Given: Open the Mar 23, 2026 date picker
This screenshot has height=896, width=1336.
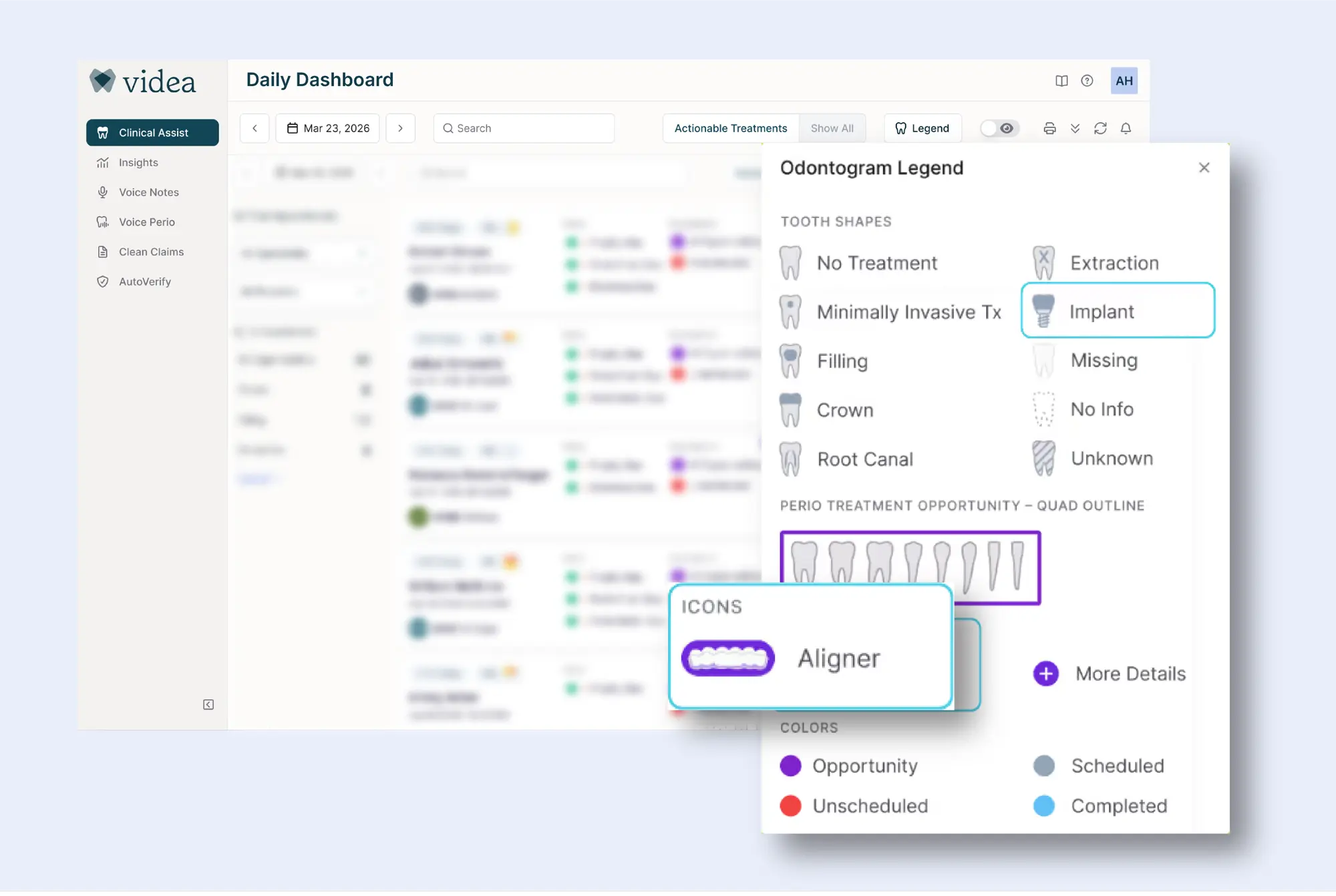Looking at the screenshot, I should click(x=327, y=128).
